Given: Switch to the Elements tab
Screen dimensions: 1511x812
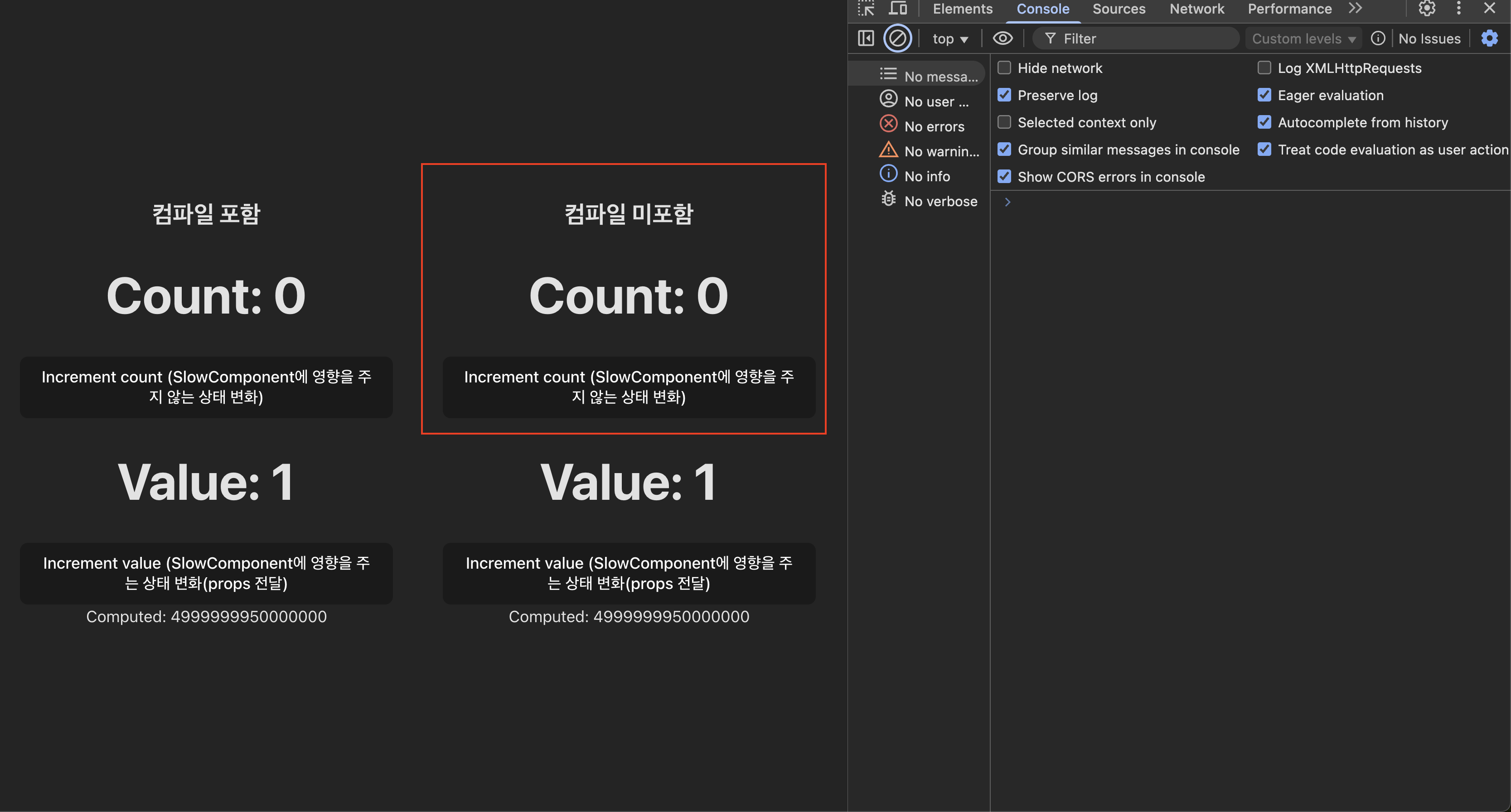Looking at the screenshot, I should click(963, 9).
